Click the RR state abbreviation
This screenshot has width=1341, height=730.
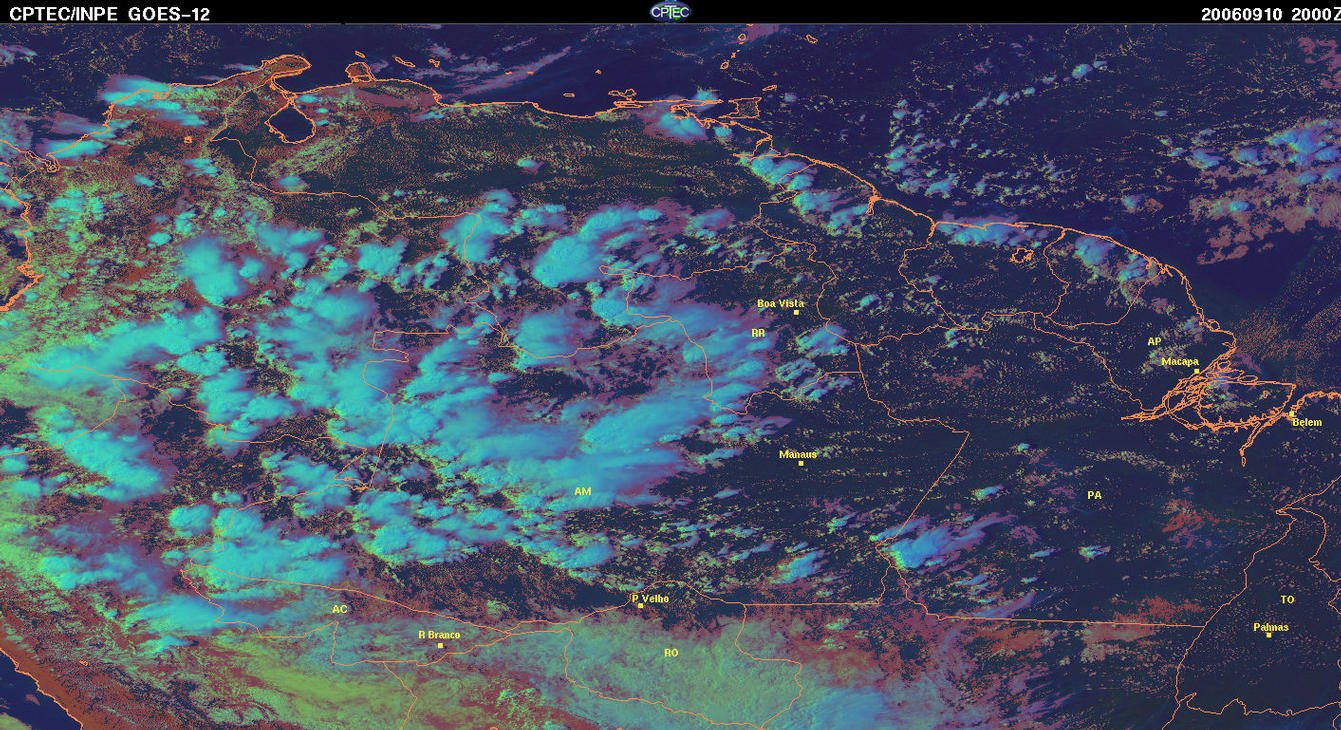758,332
